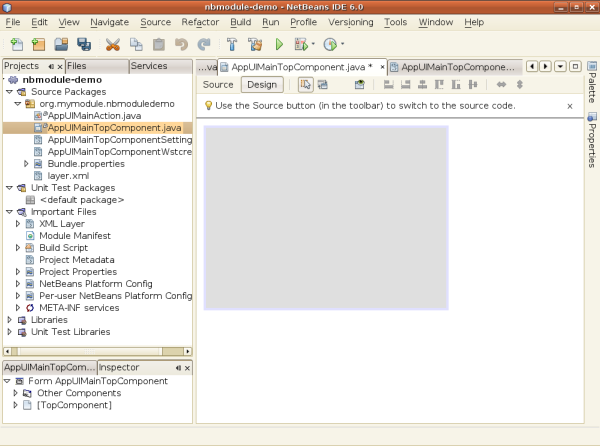Click the Align Left in Column icon

coord(389,85)
